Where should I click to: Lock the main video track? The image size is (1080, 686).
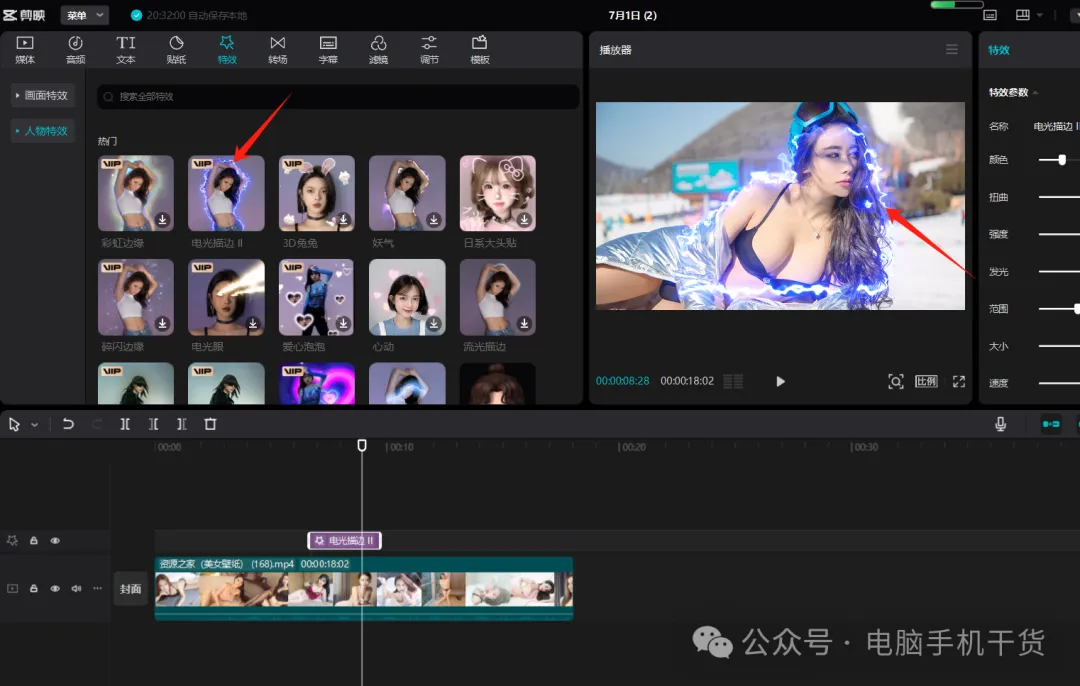click(34, 588)
